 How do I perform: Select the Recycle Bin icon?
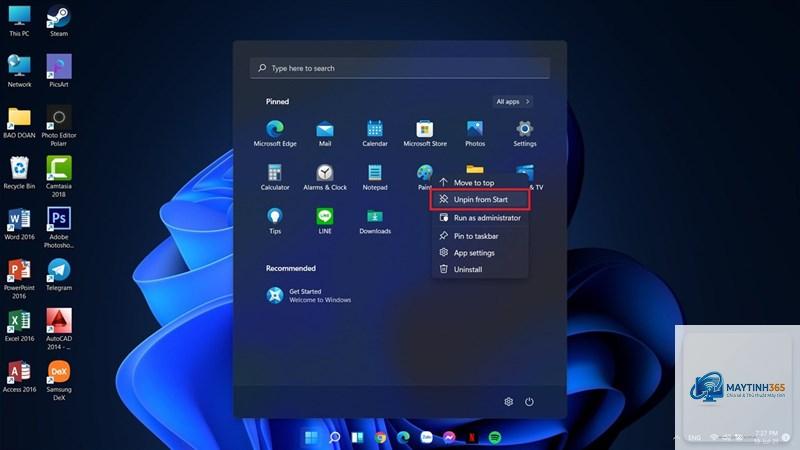click(x=19, y=173)
